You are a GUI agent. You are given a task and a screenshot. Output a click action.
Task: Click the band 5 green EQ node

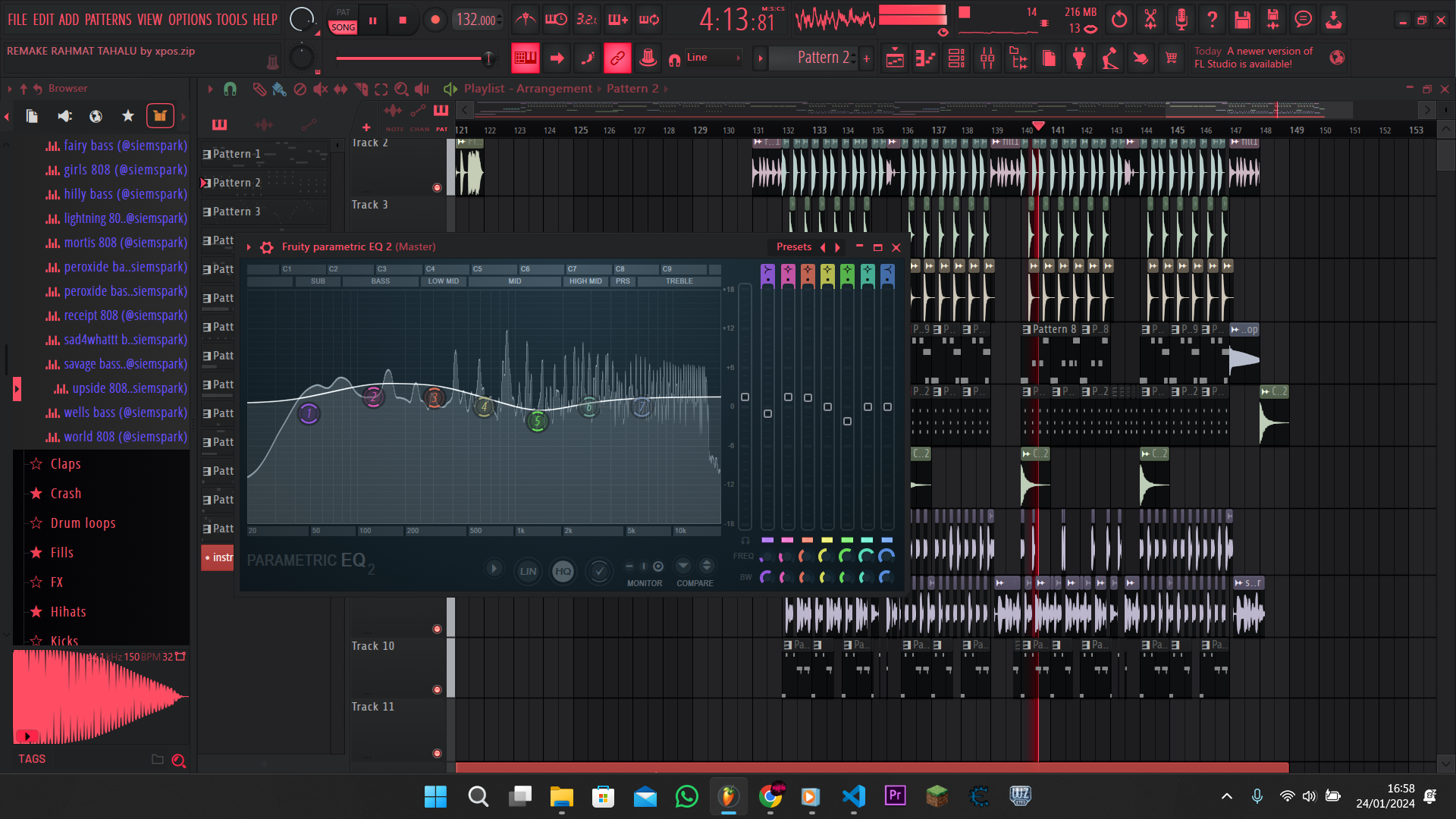[x=537, y=422]
